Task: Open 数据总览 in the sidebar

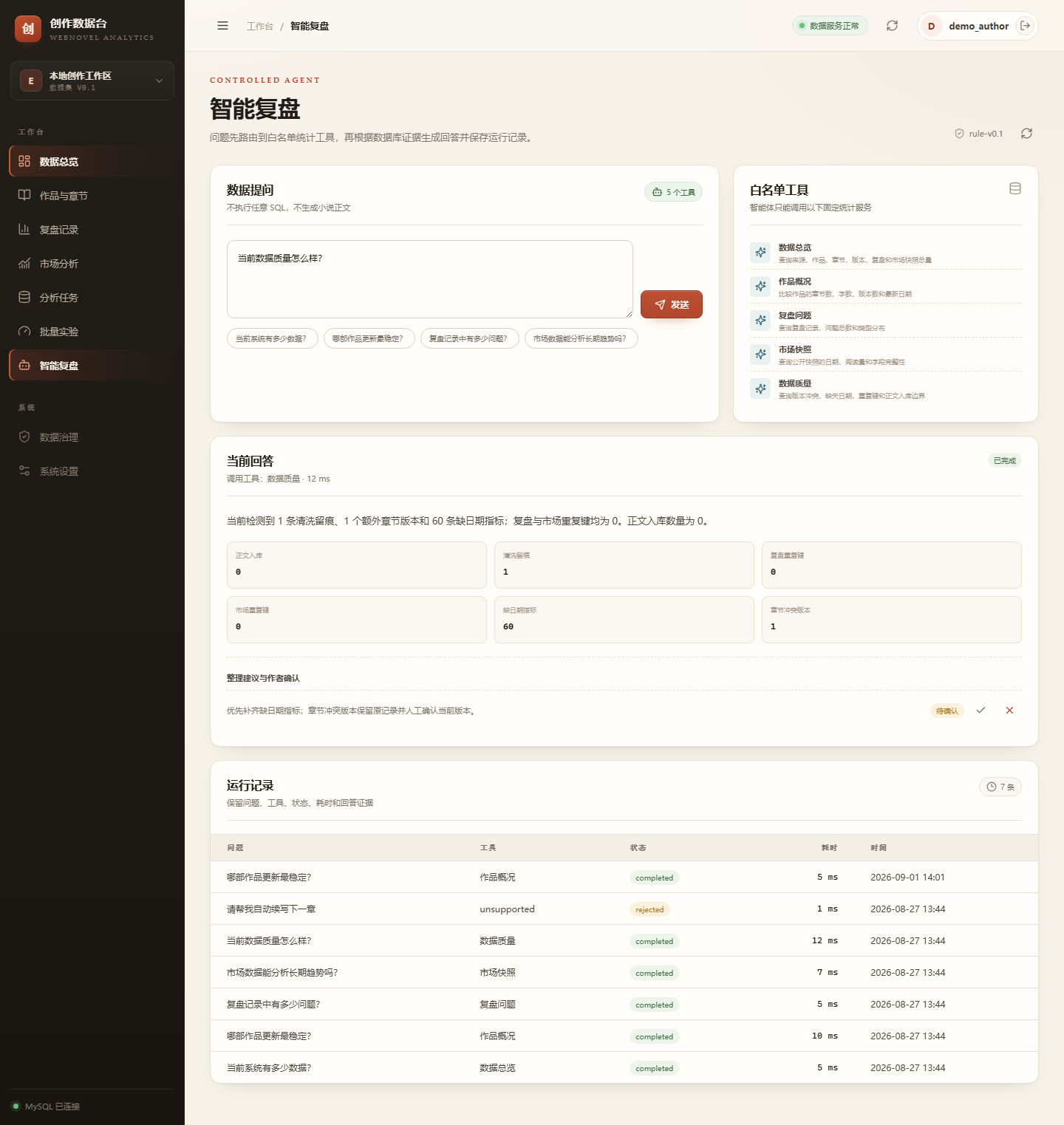Action: [x=92, y=162]
